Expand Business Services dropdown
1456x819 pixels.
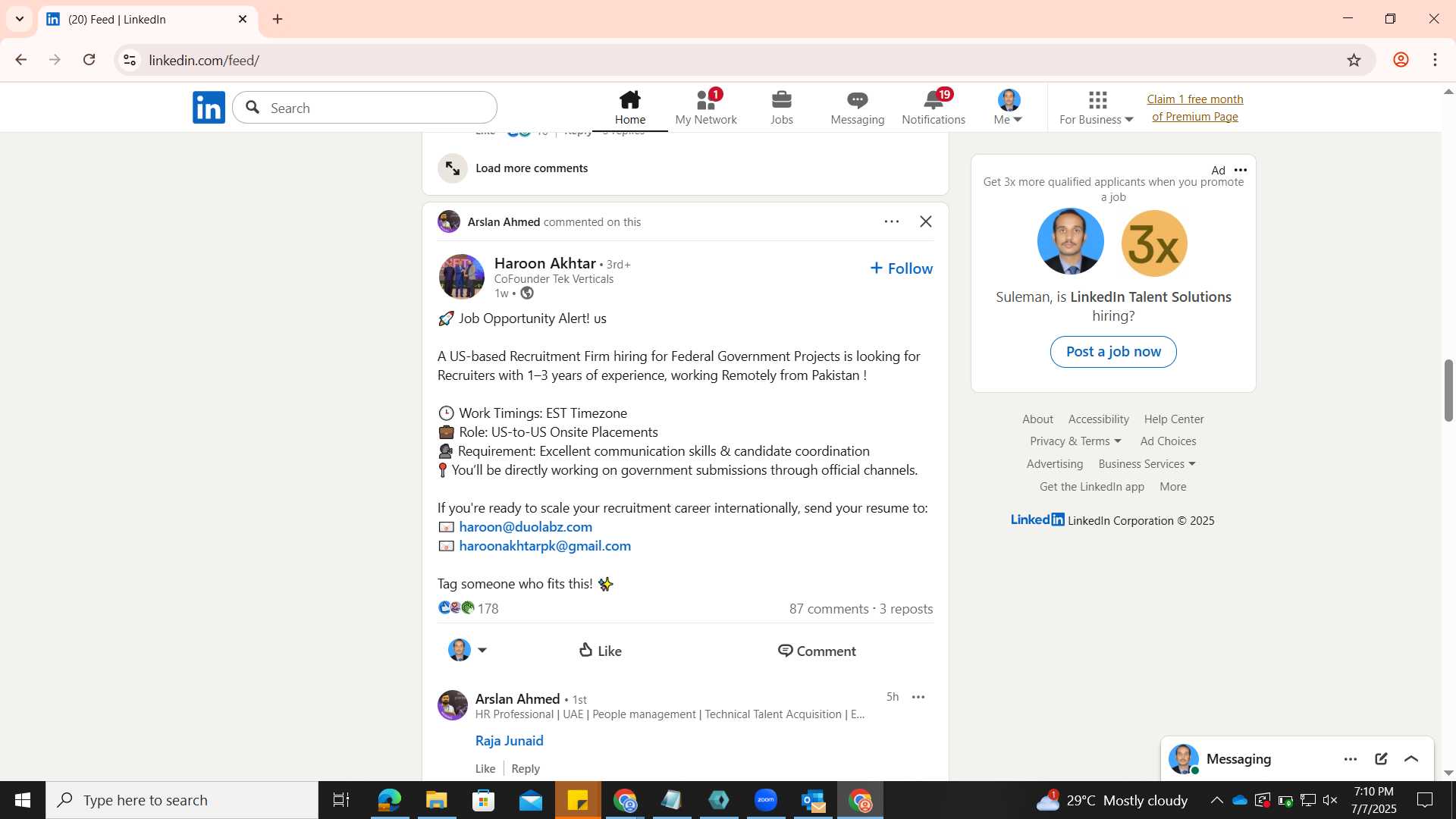1147,464
